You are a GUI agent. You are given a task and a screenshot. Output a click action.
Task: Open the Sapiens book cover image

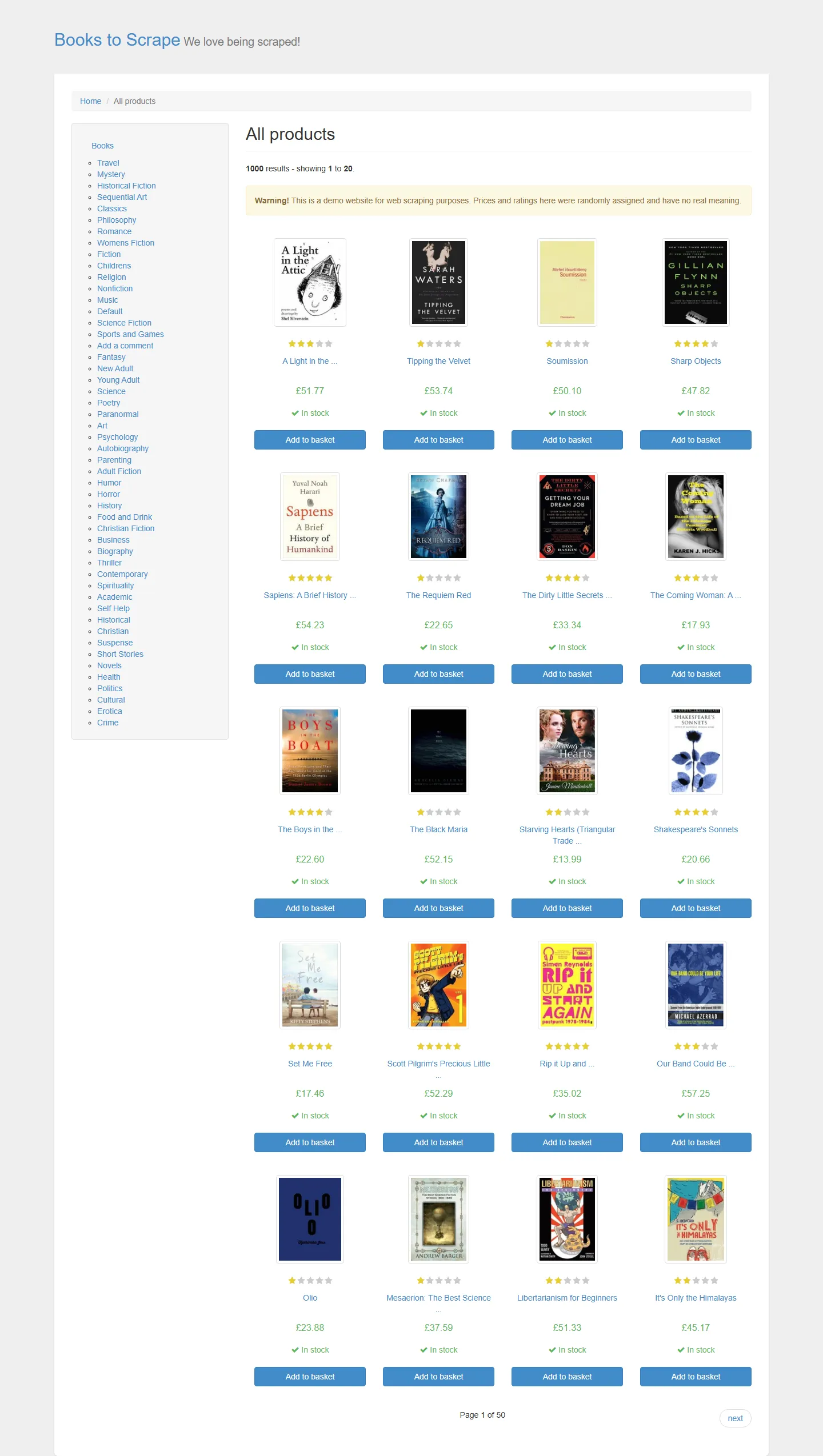[310, 516]
